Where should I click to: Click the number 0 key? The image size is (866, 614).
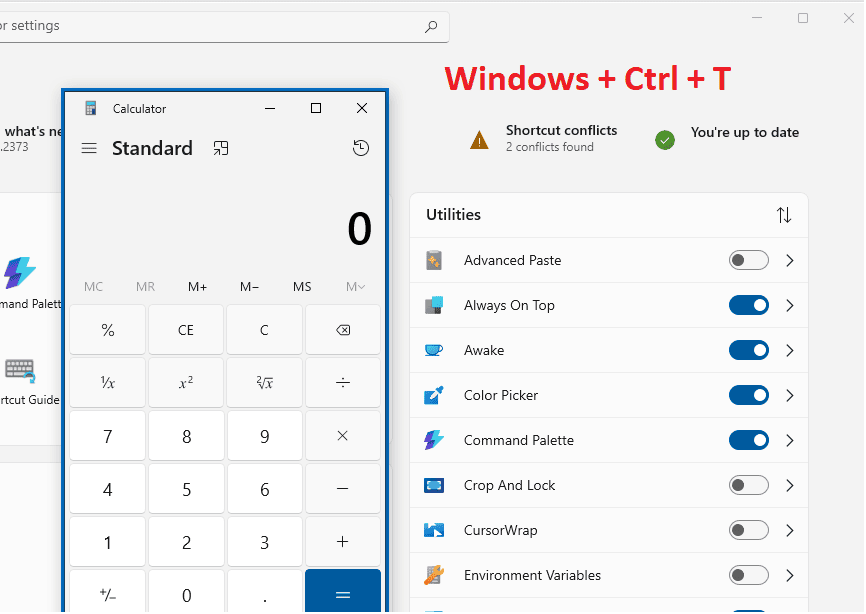click(186, 592)
